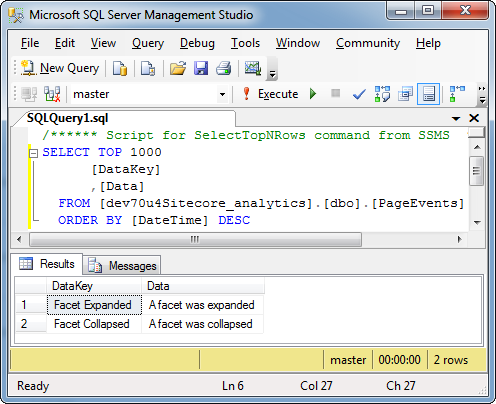Viewport: 496px width, 404px height.
Task: Click the horizontal scrollbar thumb
Action: (x=195, y=239)
